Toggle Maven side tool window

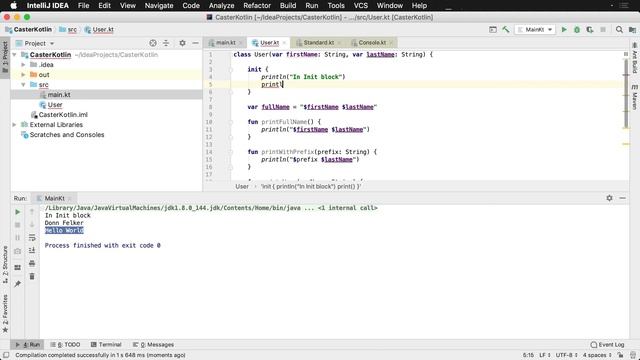pyautogui.click(x=635, y=97)
